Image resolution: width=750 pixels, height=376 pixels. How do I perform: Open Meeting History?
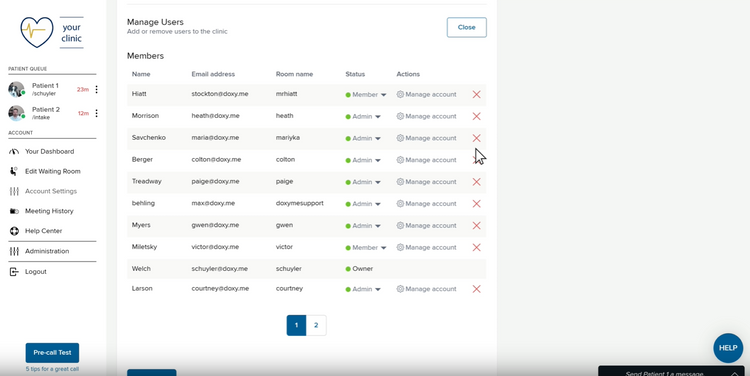[x=49, y=211]
